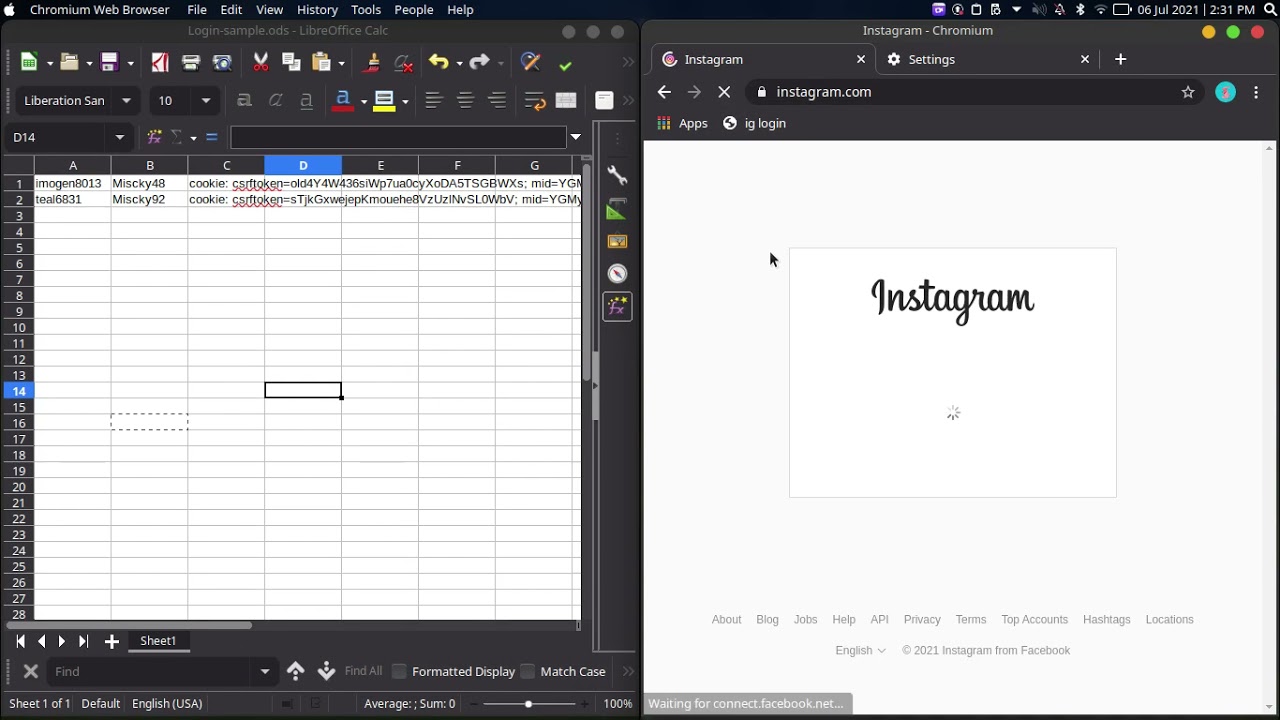Viewport: 1280px width, 720px height.
Task: Open font color dropdown arrow
Action: (x=363, y=100)
